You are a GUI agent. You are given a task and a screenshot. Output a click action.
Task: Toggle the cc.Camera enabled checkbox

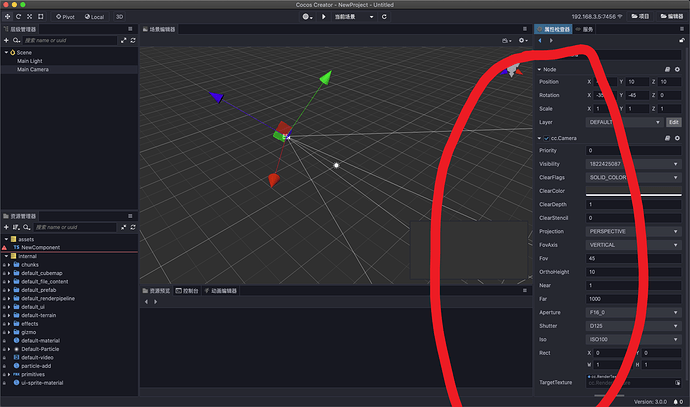pyautogui.click(x=546, y=138)
